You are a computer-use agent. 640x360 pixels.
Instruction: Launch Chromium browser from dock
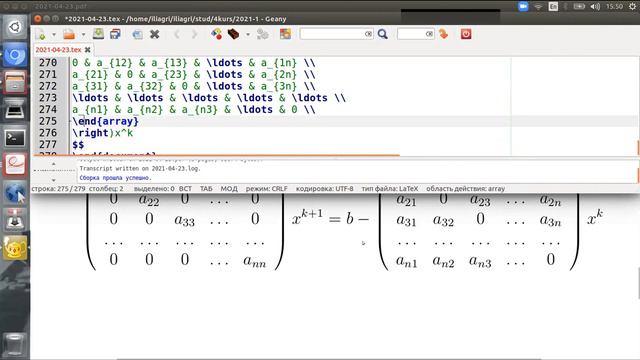(x=15, y=55)
